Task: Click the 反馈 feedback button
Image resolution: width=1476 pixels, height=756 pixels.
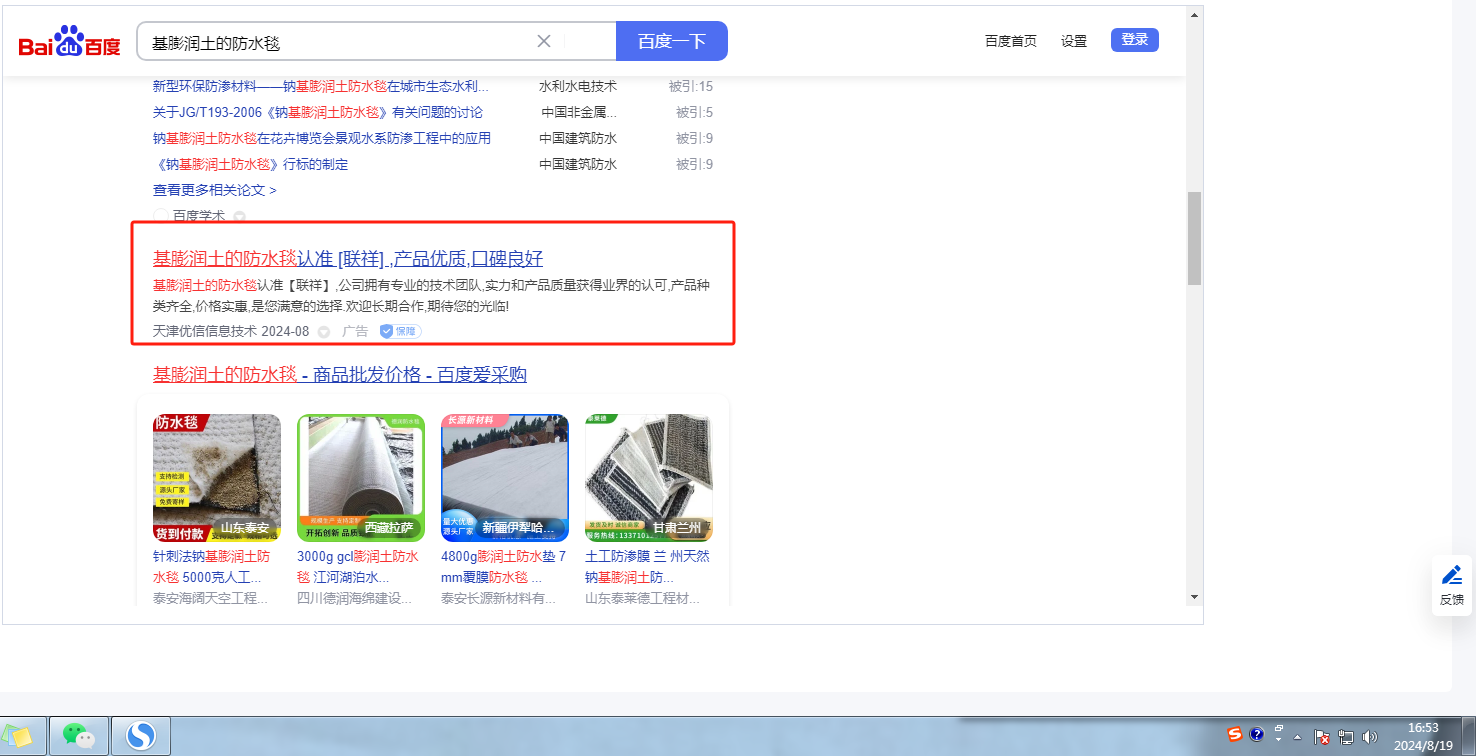Action: coord(1452,585)
